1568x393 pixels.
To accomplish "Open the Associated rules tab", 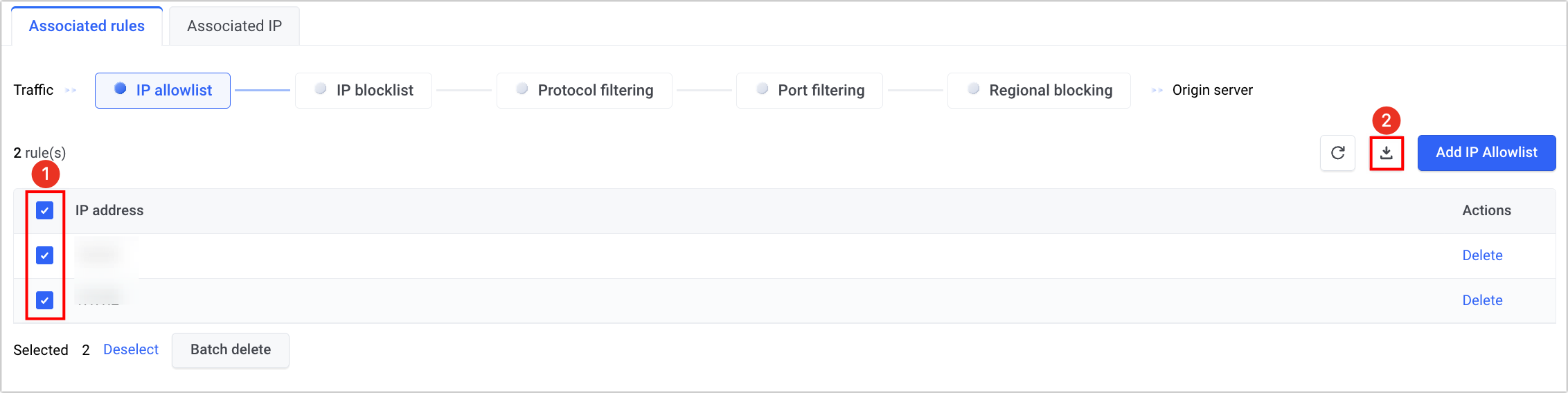I will (87, 26).
